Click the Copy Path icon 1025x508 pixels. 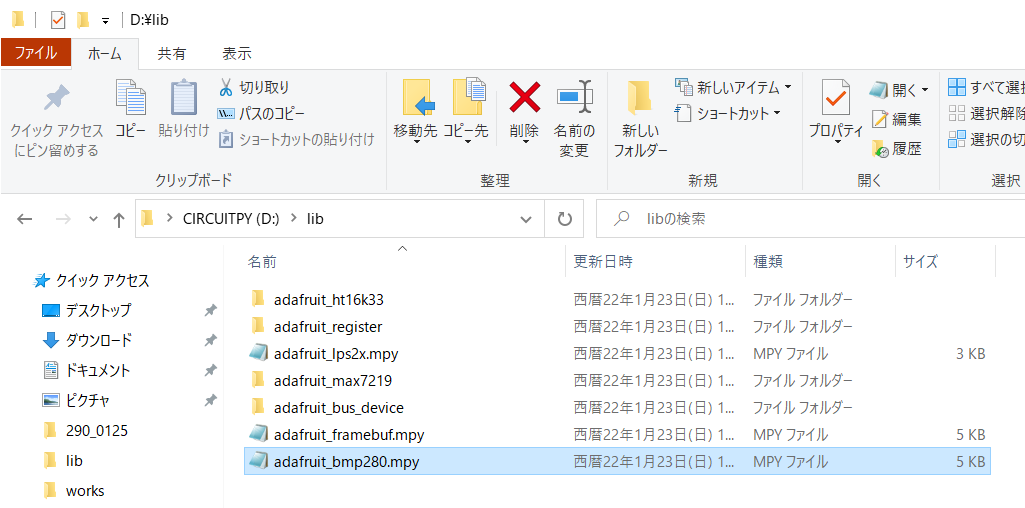pos(226,113)
